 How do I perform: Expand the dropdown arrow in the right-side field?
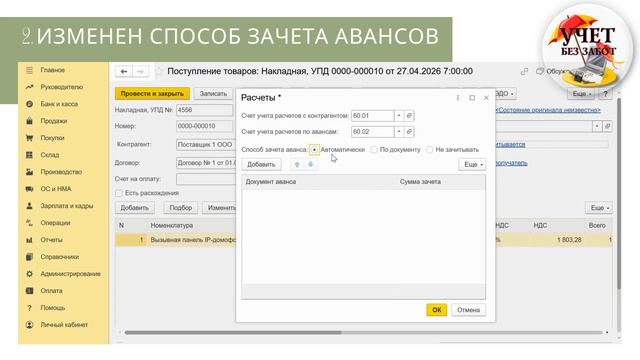597,127
